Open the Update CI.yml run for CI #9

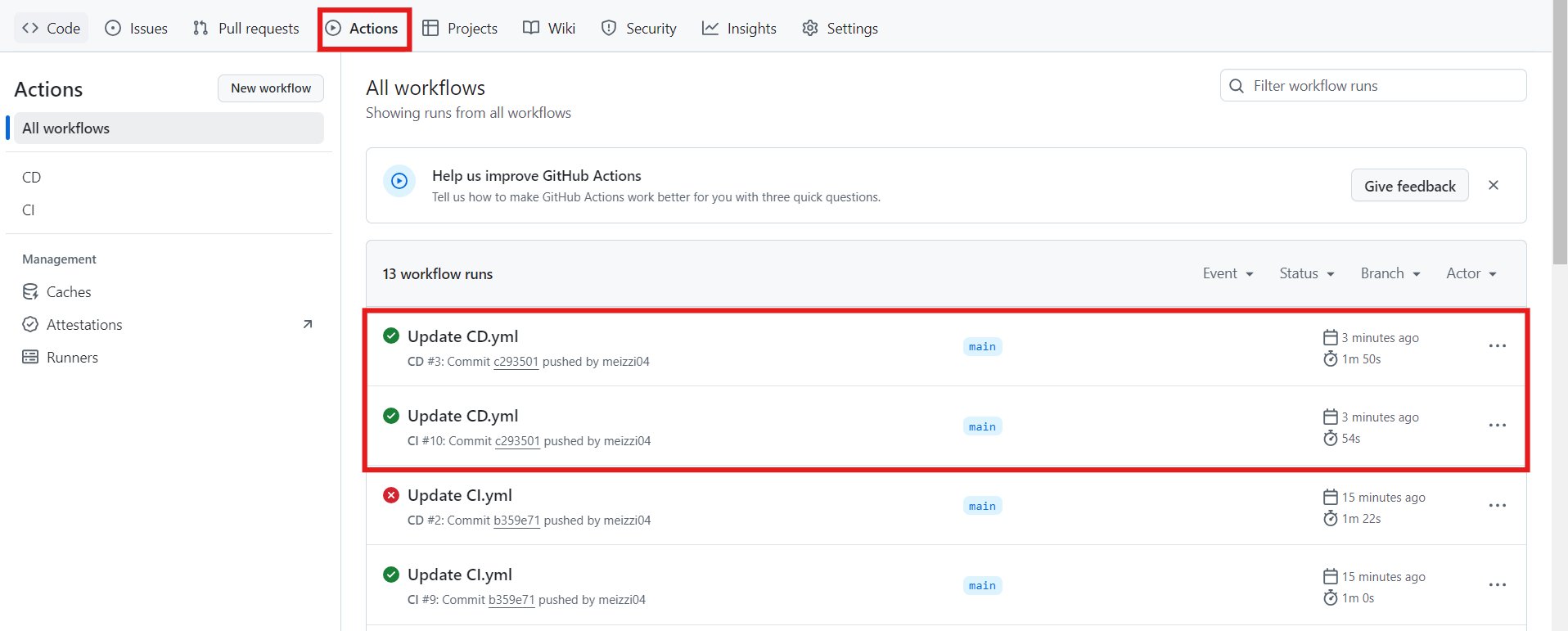460,575
